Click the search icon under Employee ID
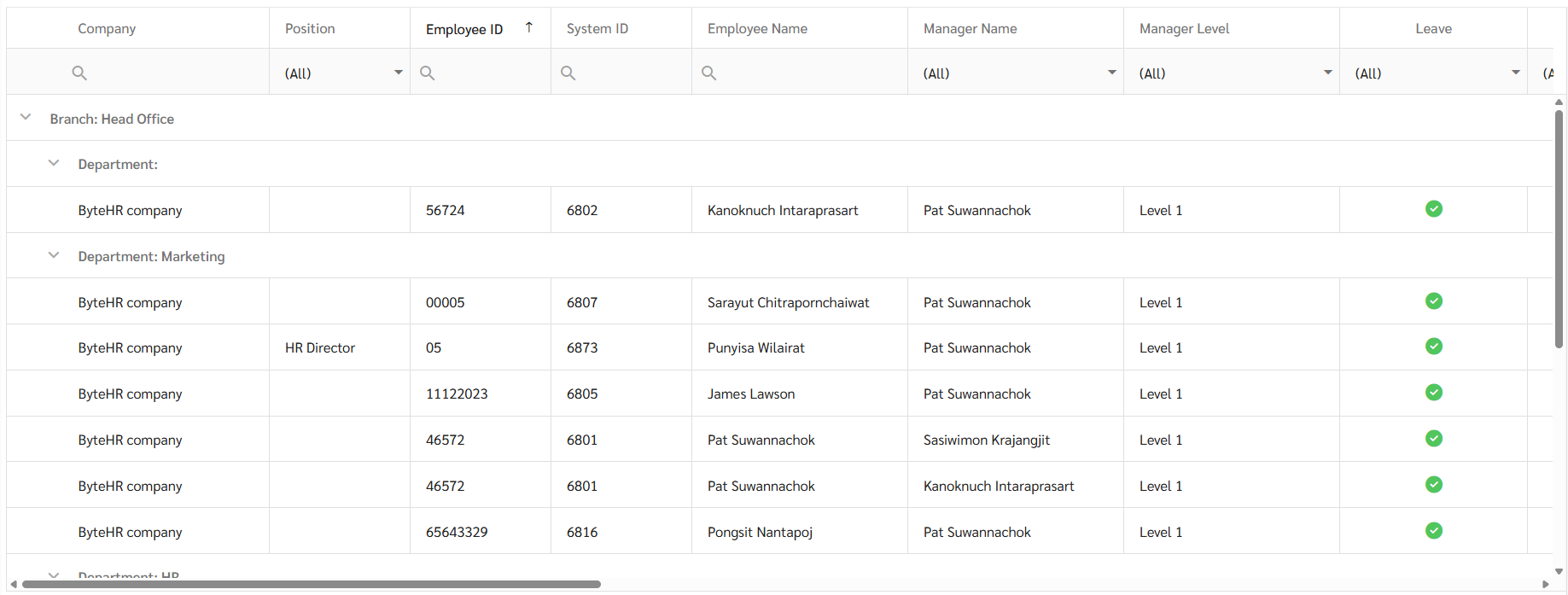The image size is (1568, 595). pyautogui.click(x=428, y=73)
